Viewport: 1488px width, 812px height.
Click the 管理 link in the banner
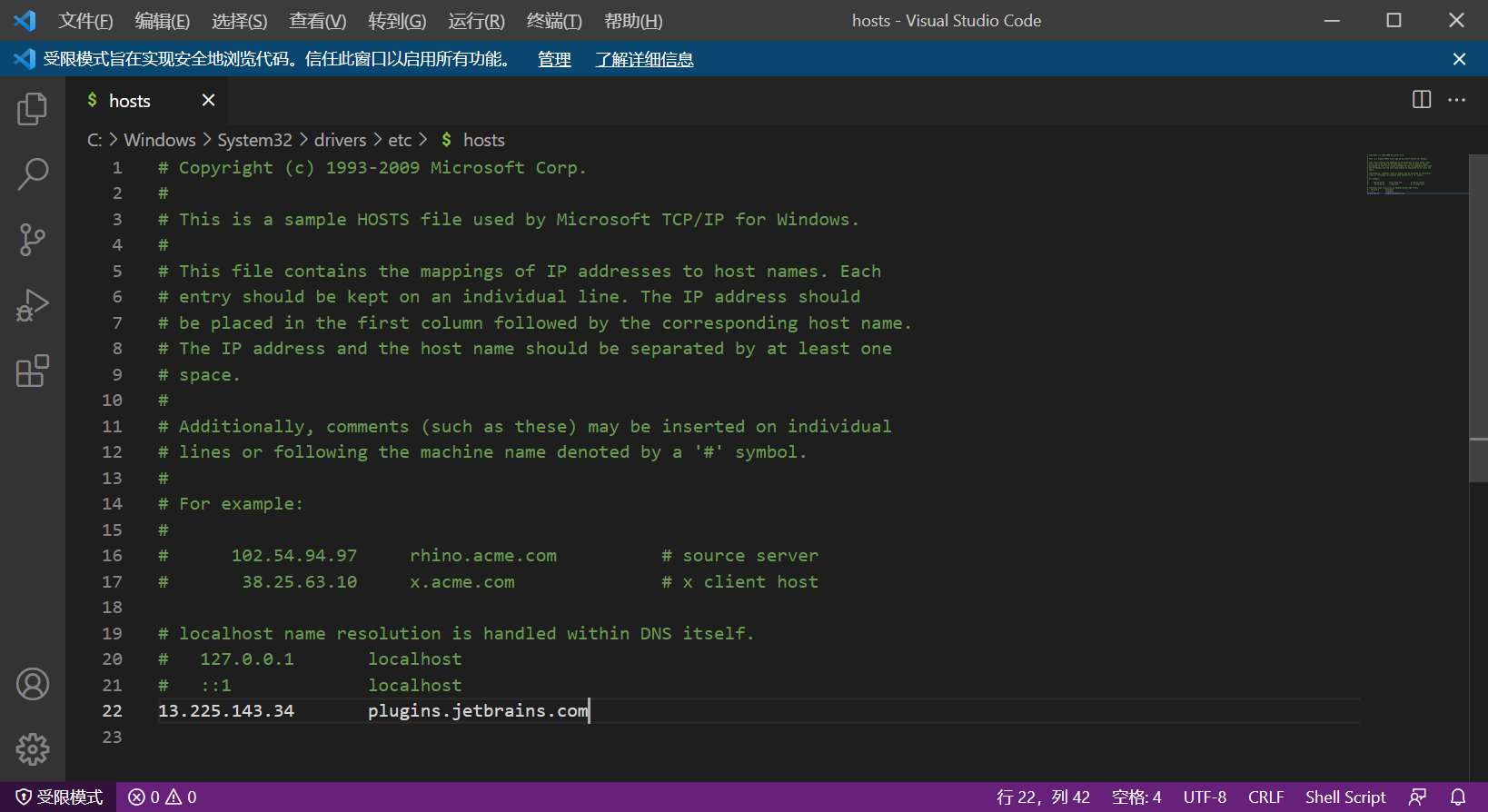pos(554,59)
